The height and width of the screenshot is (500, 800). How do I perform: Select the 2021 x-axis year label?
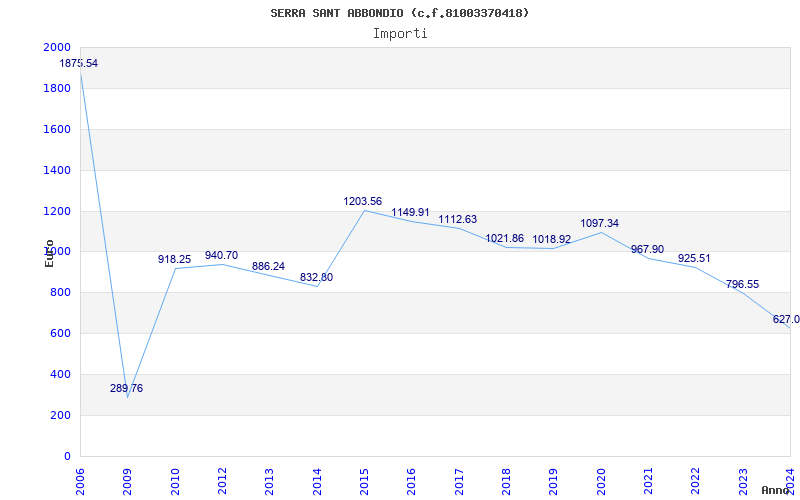click(648, 481)
